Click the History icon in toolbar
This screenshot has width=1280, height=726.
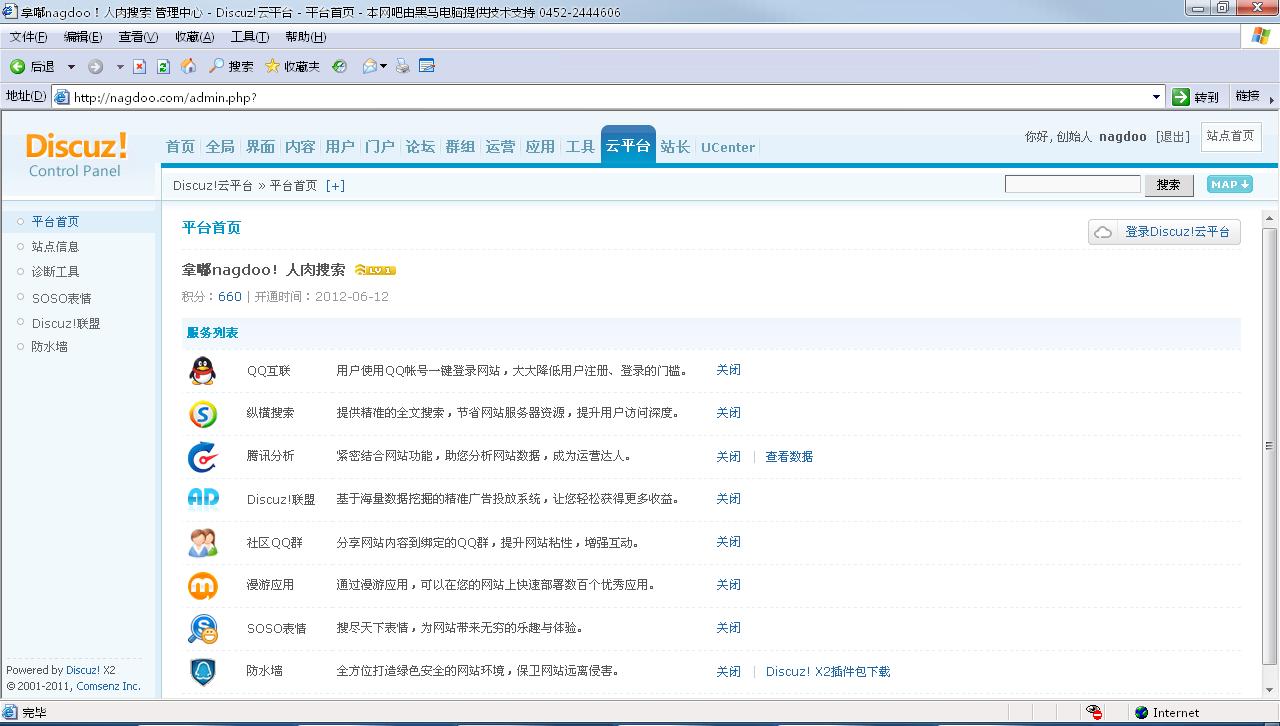coord(340,67)
